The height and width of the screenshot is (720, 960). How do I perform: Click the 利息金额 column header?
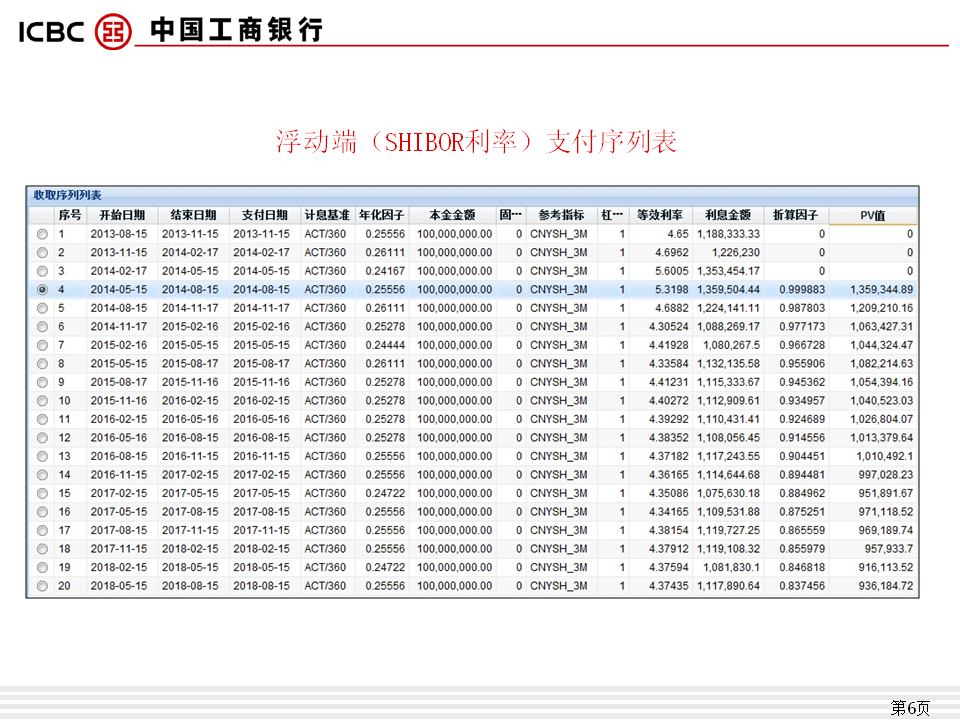click(728, 215)
